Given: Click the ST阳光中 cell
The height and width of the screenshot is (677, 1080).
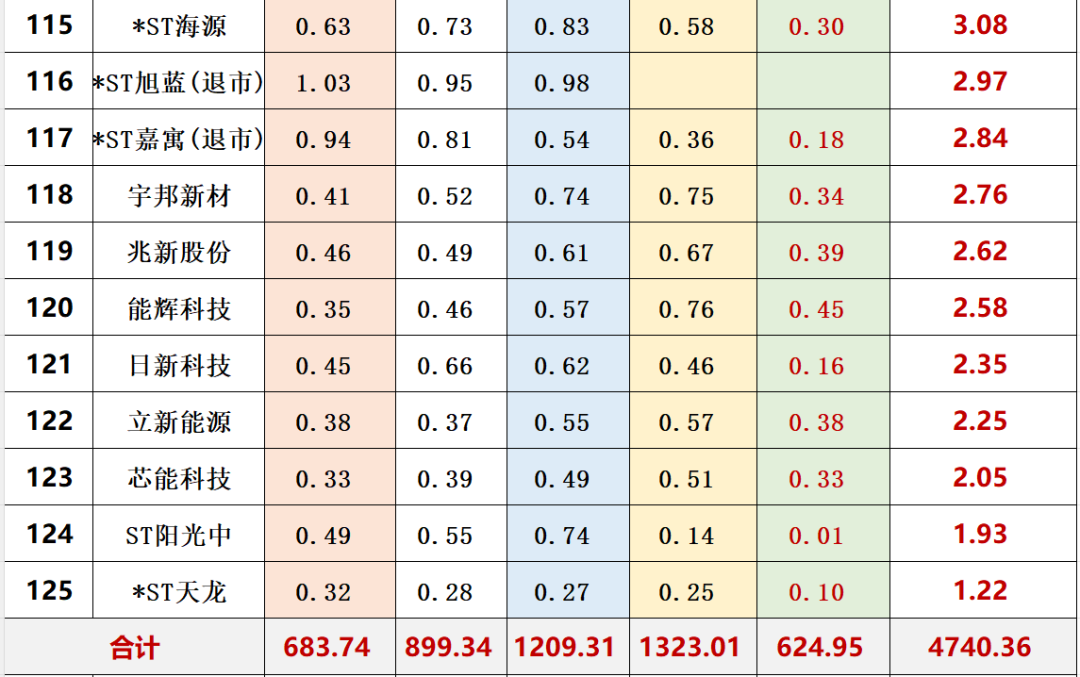Looking at the screenshot, I should pos(179,535).
